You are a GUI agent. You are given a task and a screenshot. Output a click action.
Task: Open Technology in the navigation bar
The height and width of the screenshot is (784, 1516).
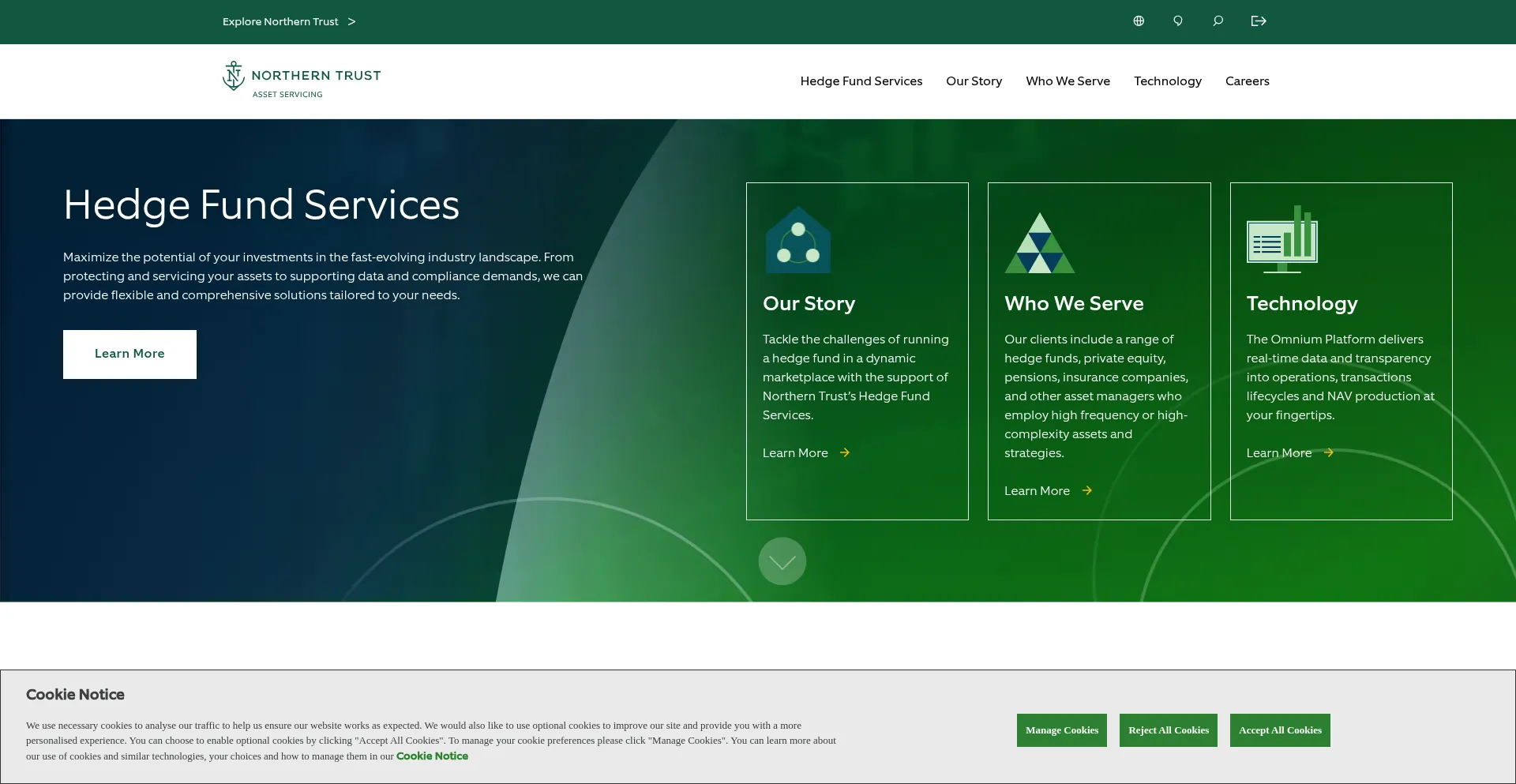1168,81
